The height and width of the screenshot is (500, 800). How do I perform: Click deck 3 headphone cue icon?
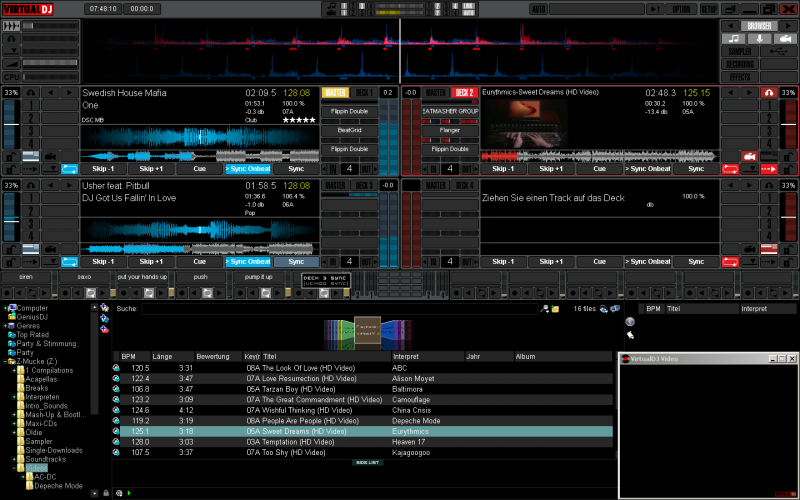pos(31,186)
